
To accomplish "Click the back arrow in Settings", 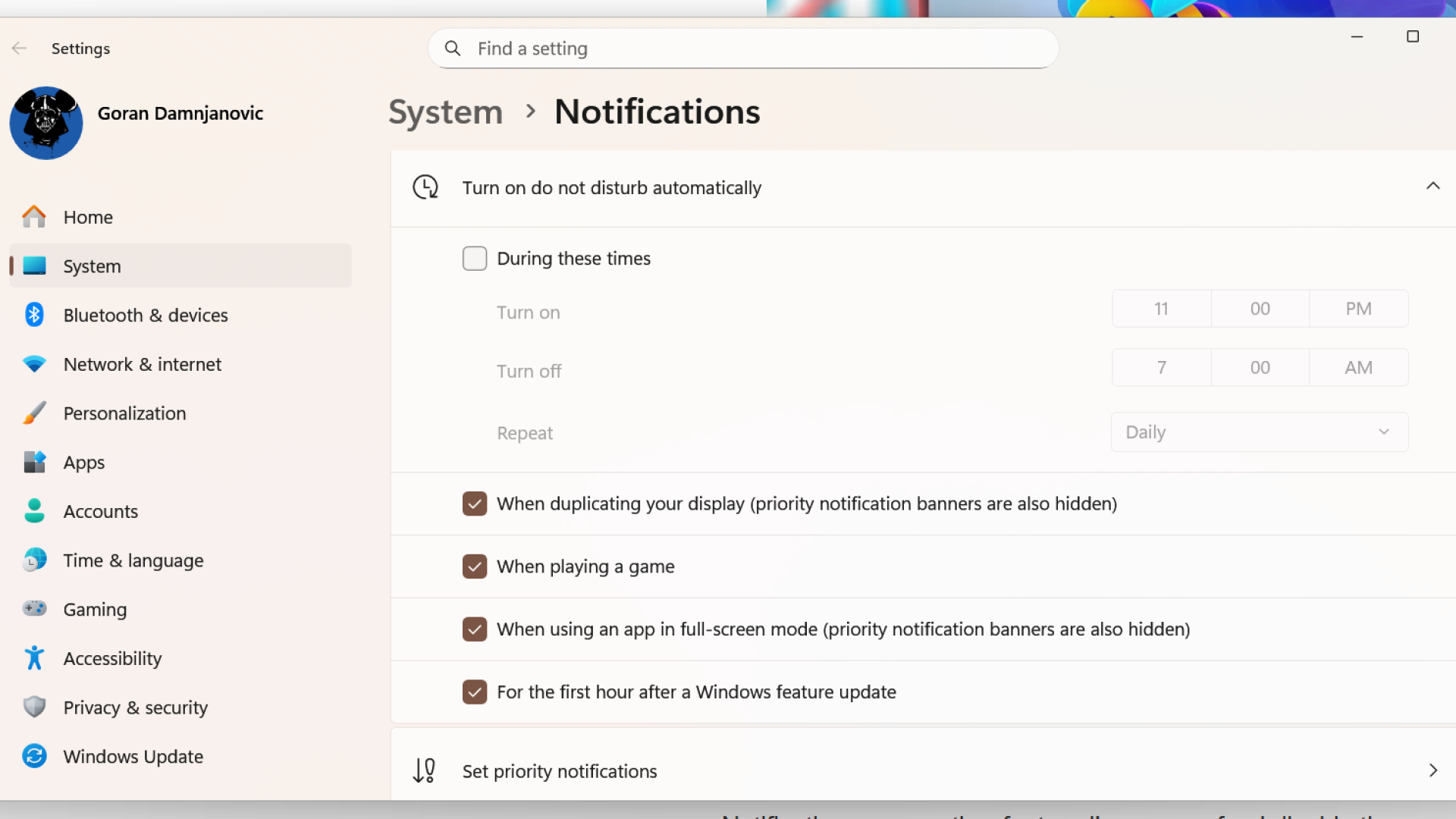I will coord(19,49).
